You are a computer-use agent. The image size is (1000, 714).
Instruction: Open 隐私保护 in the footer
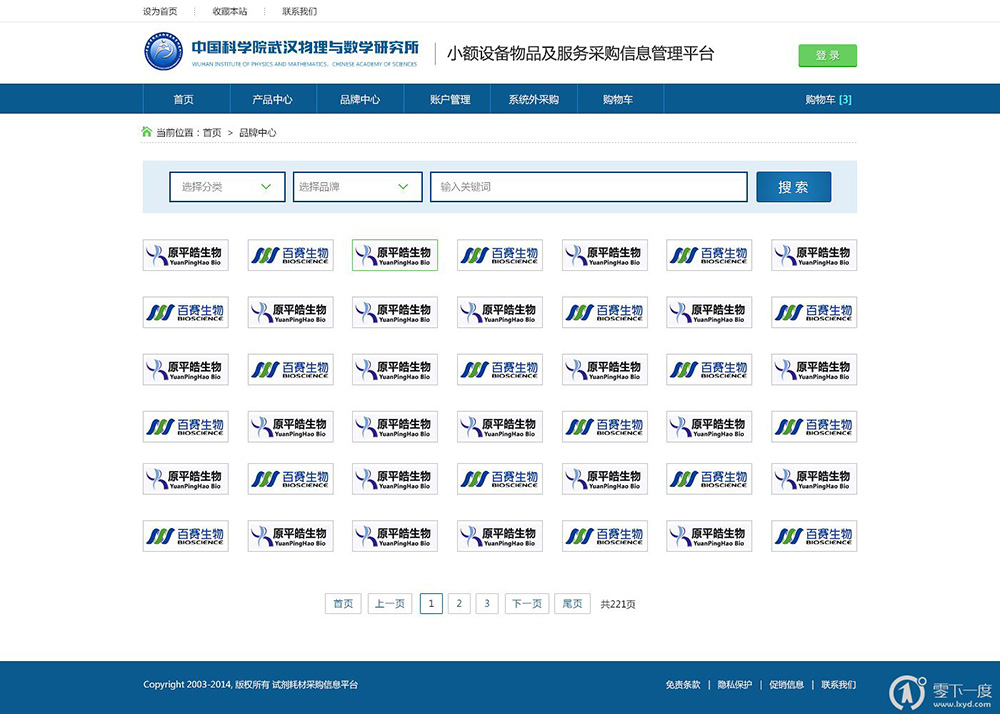pos(735,685)
